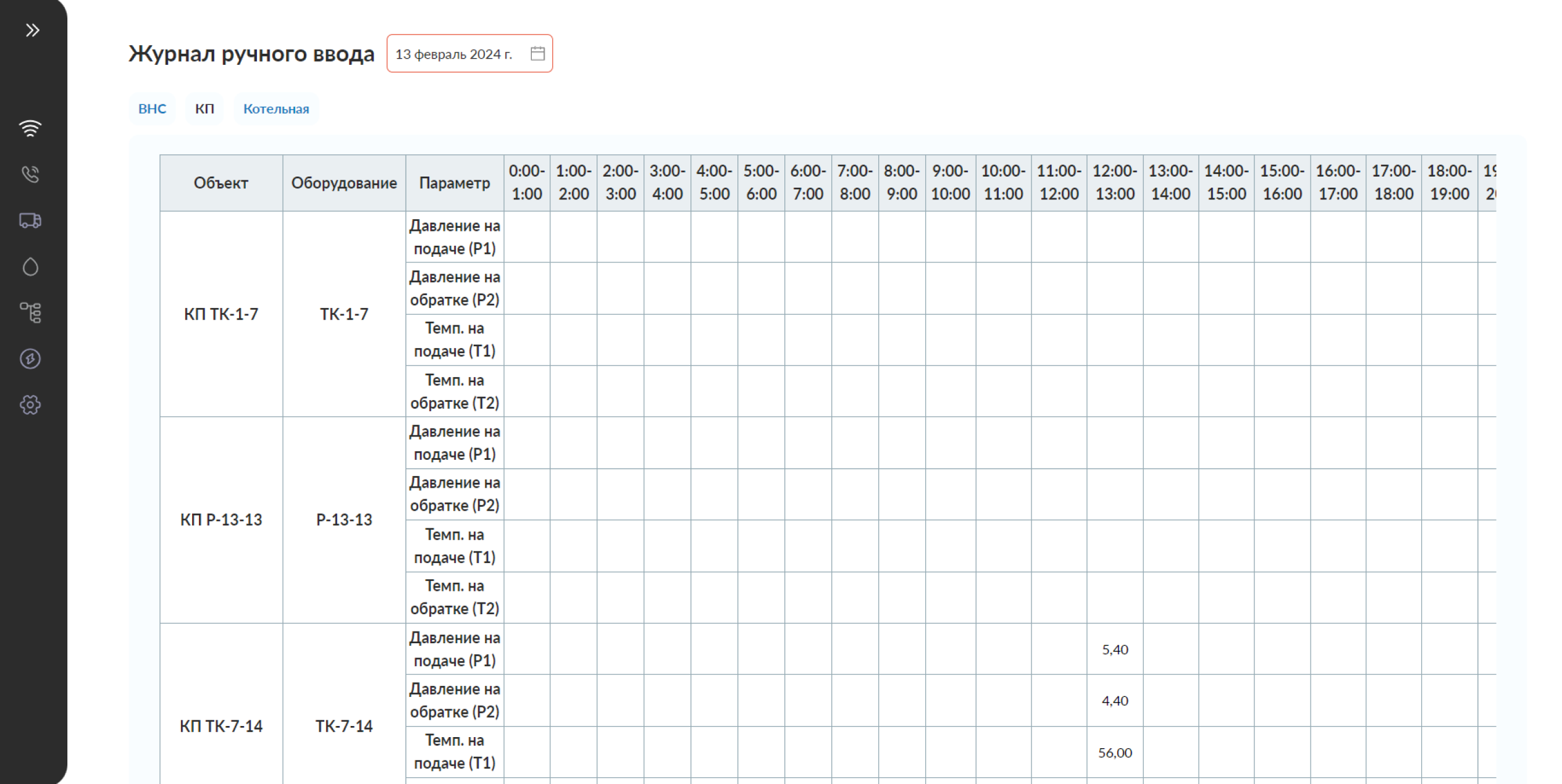Image resolution: width=1562 pixels, height=784 pixels.
Task: Open settings gear in sidebar
Action: pyautogui.click(x=30, y=405)
